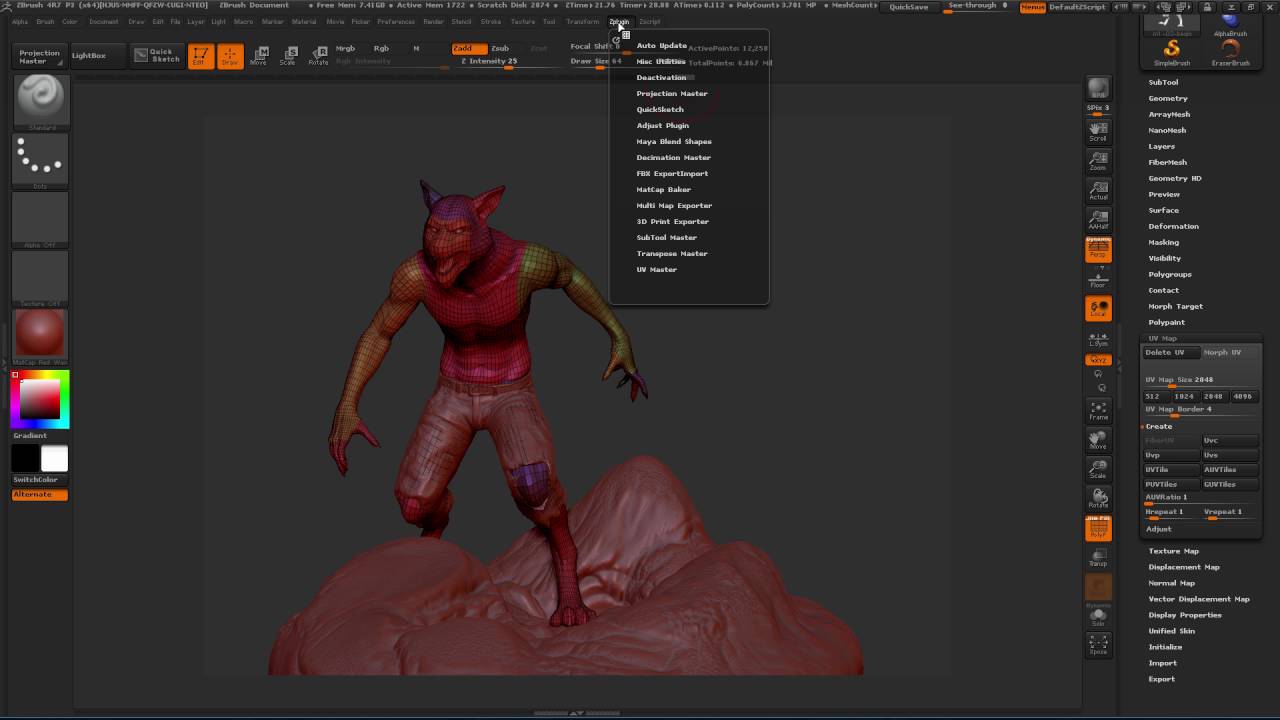Pick a color in the color picker square
This screenshot has width=1280, height=720.
40,399
